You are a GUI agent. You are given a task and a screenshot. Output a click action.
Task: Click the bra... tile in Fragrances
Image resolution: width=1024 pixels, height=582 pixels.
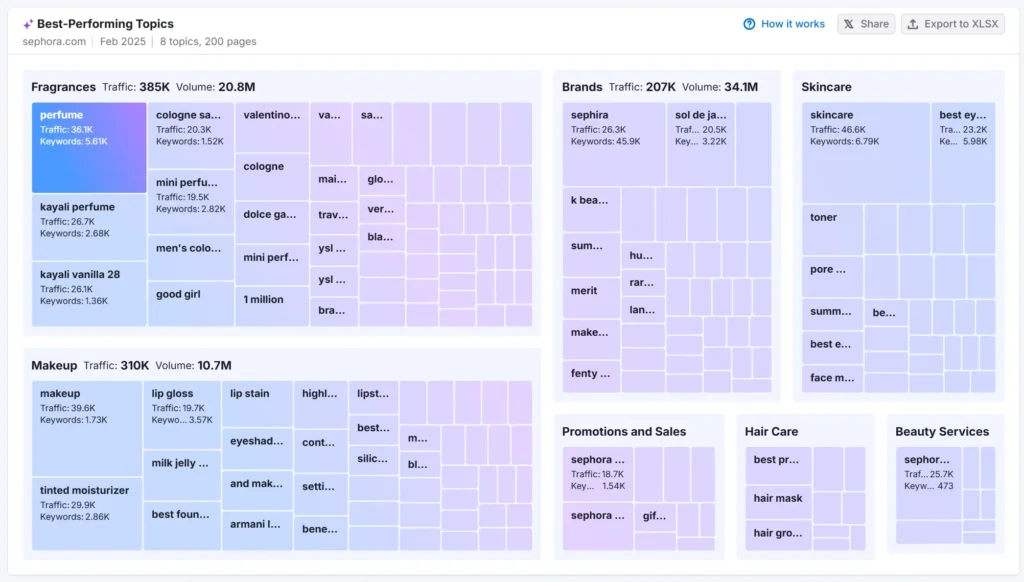(334, 314)
